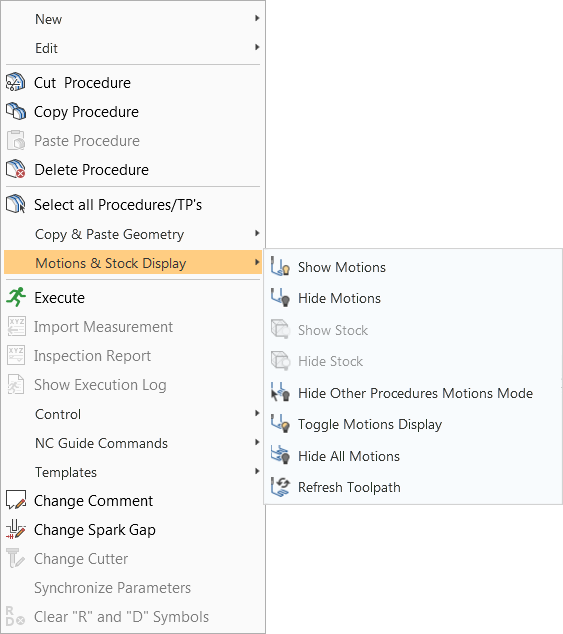The image size is (563, 634).
Task: Expand the Edit submenu arrow
Action: point(257,47)
